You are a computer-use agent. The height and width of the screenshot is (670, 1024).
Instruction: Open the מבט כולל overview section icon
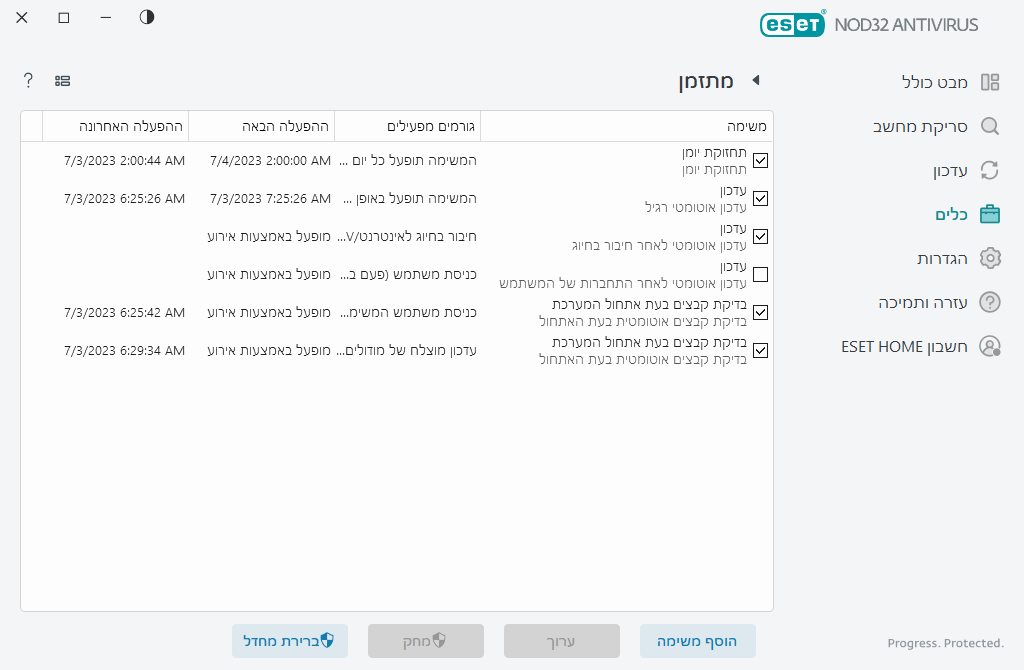tap(990, 82)
